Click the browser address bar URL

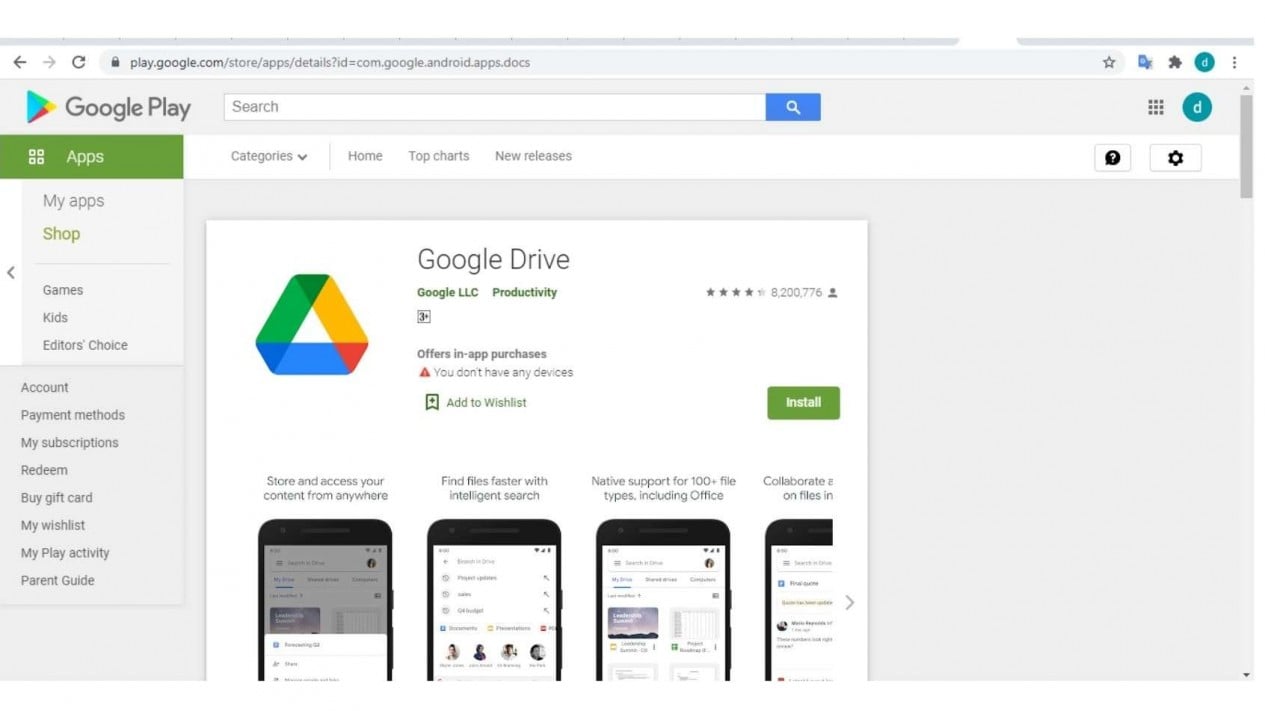pos(330,62)
